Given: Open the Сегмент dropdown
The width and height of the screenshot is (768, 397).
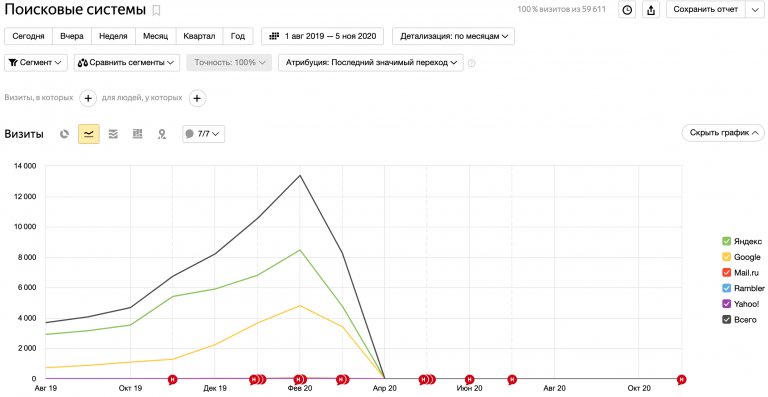Looking at the screenshot, I should point(36,63).
